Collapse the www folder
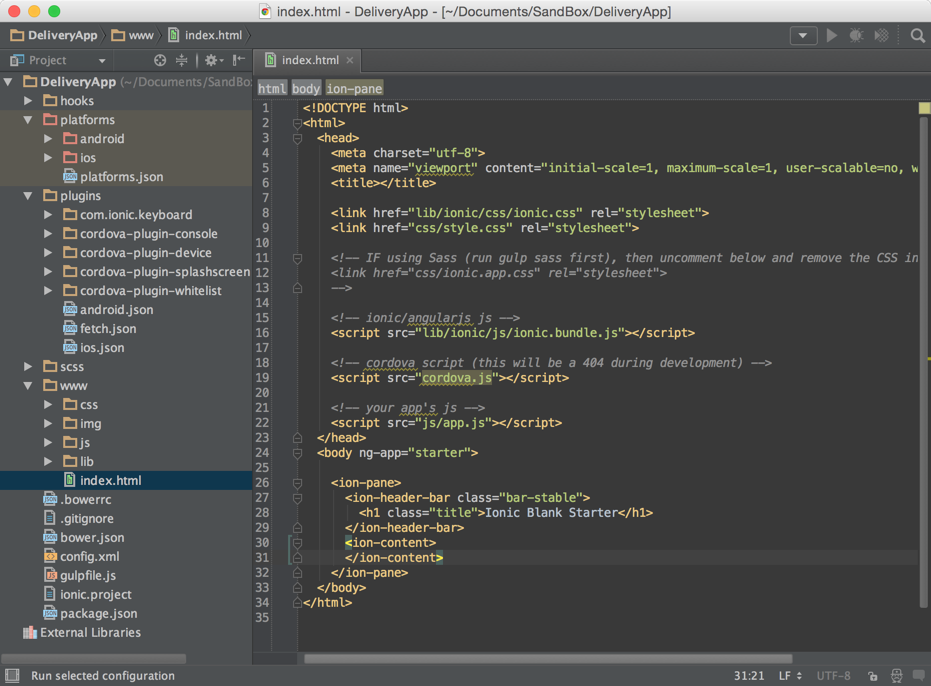Viewport: 931px width, 686px height. [28, 385]
